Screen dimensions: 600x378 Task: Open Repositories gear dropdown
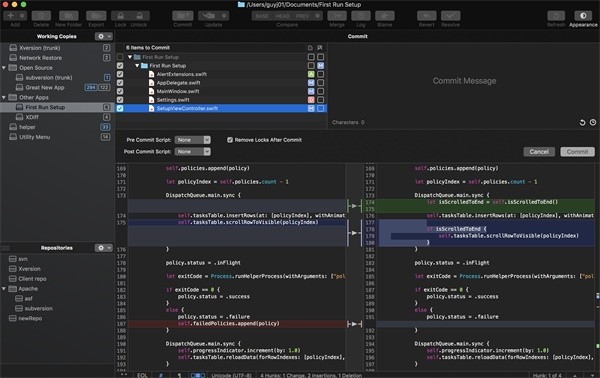(x=104, y=248)
